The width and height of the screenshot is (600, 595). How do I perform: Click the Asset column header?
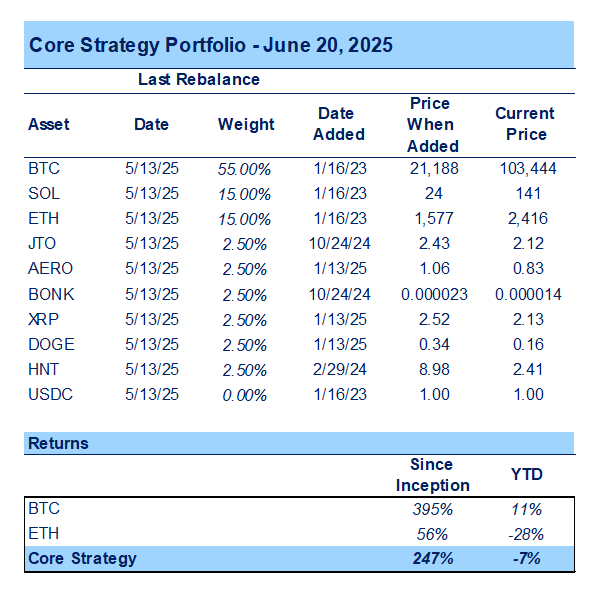click(49, 125)
